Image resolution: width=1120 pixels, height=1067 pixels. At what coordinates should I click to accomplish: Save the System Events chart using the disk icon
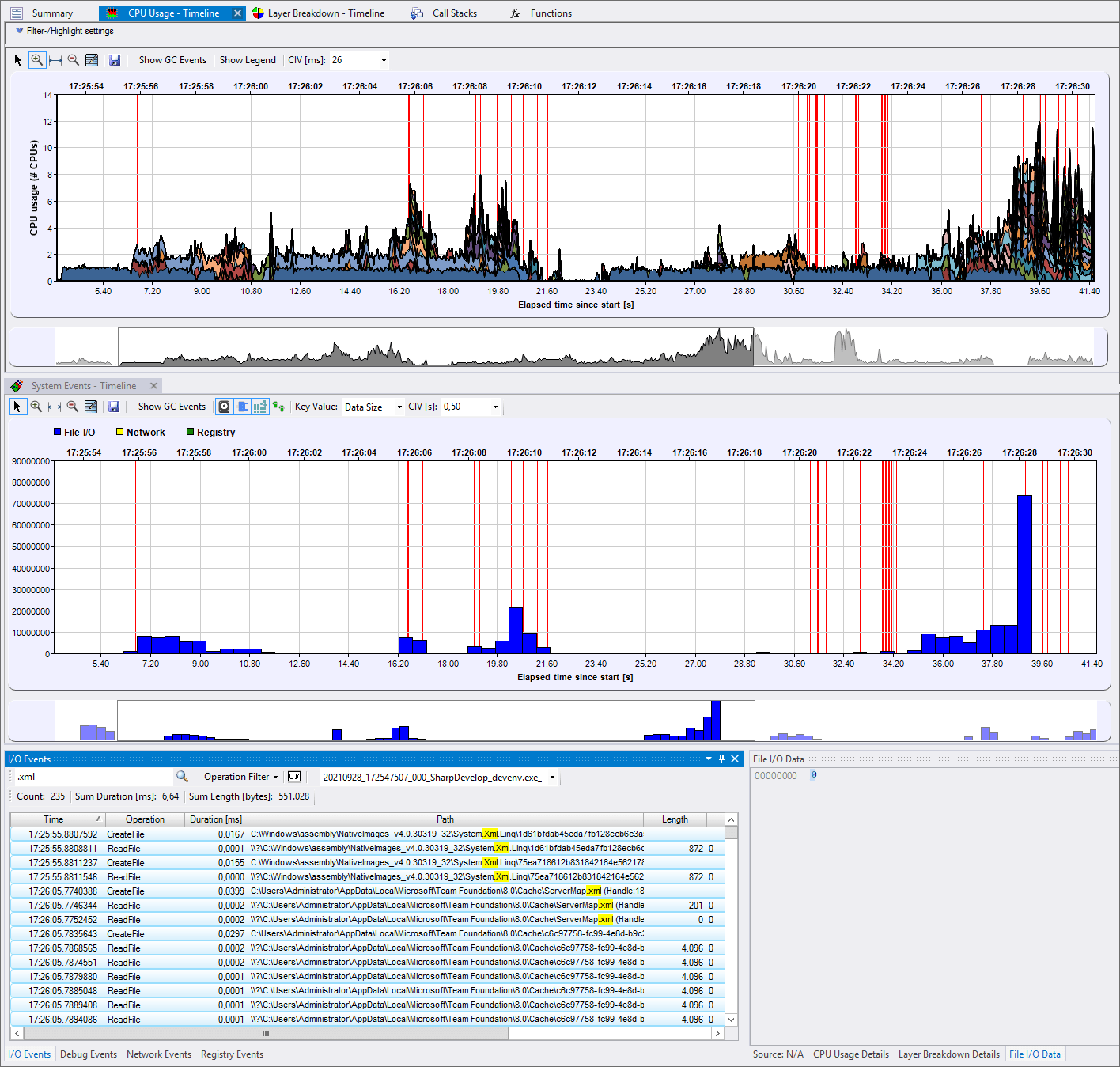pyautogui.click(x=114, y=406)
